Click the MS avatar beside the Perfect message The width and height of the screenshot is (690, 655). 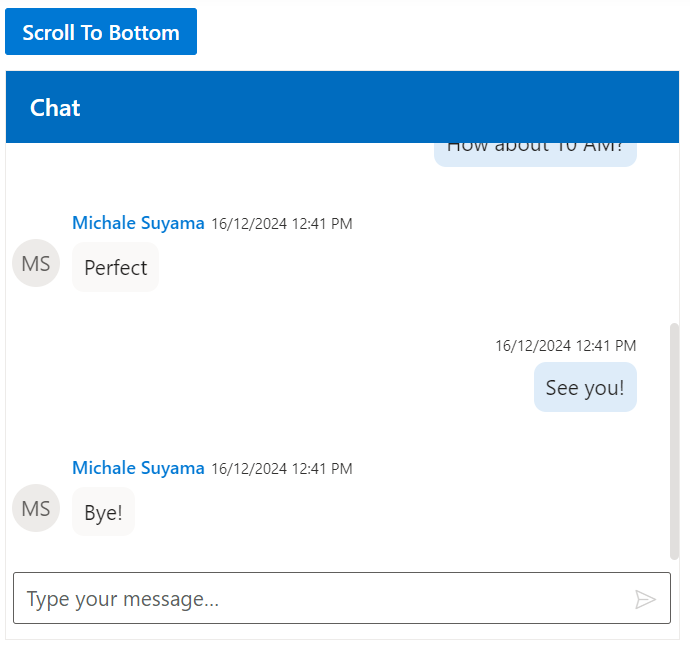tap(36, 264)
